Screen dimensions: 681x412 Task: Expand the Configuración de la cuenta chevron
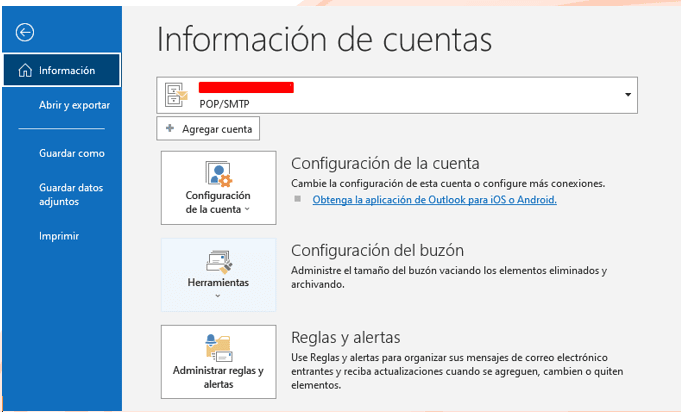click(247, 209)
